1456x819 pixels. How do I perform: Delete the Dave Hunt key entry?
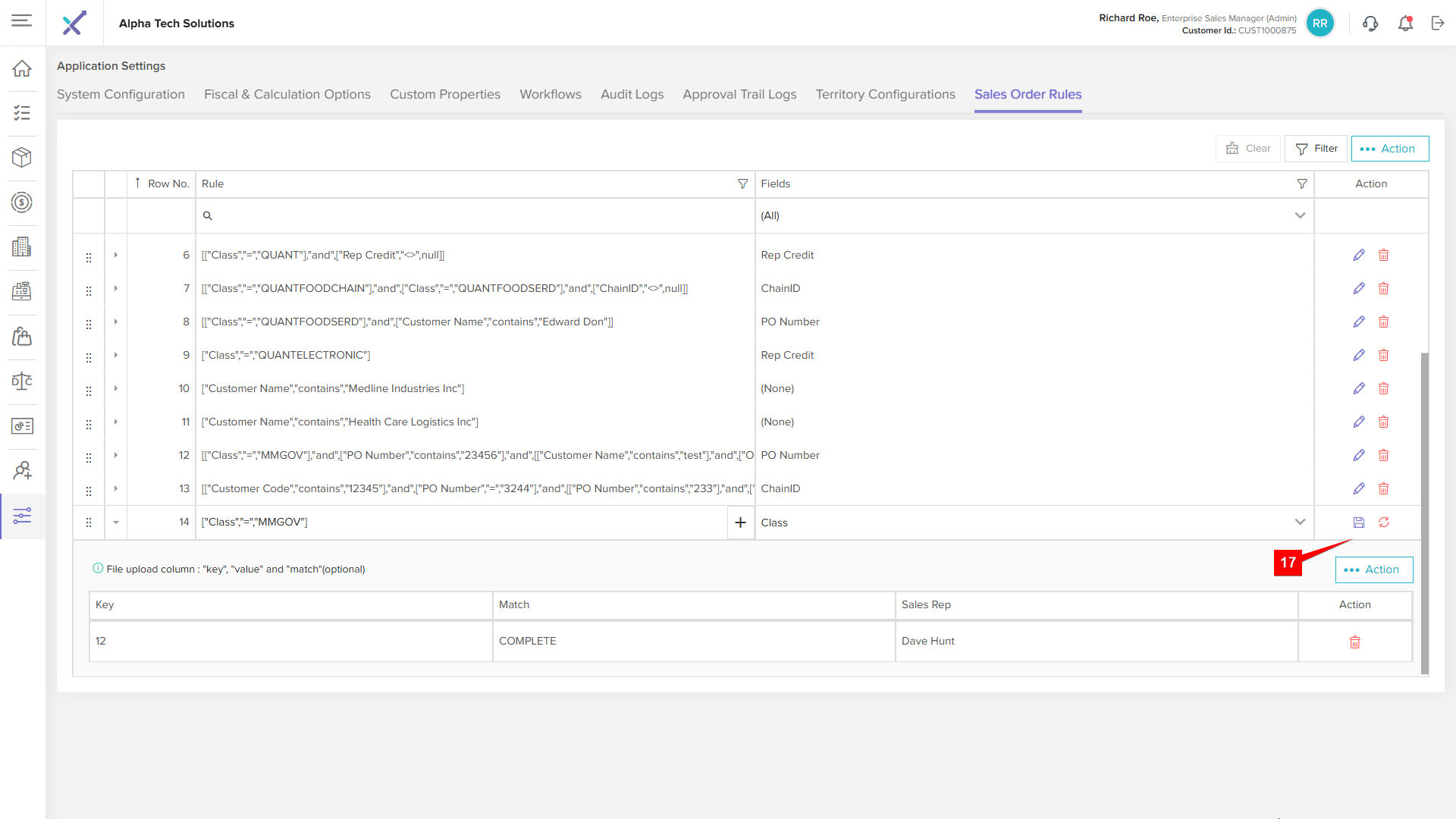click(x=1354, y=642)
